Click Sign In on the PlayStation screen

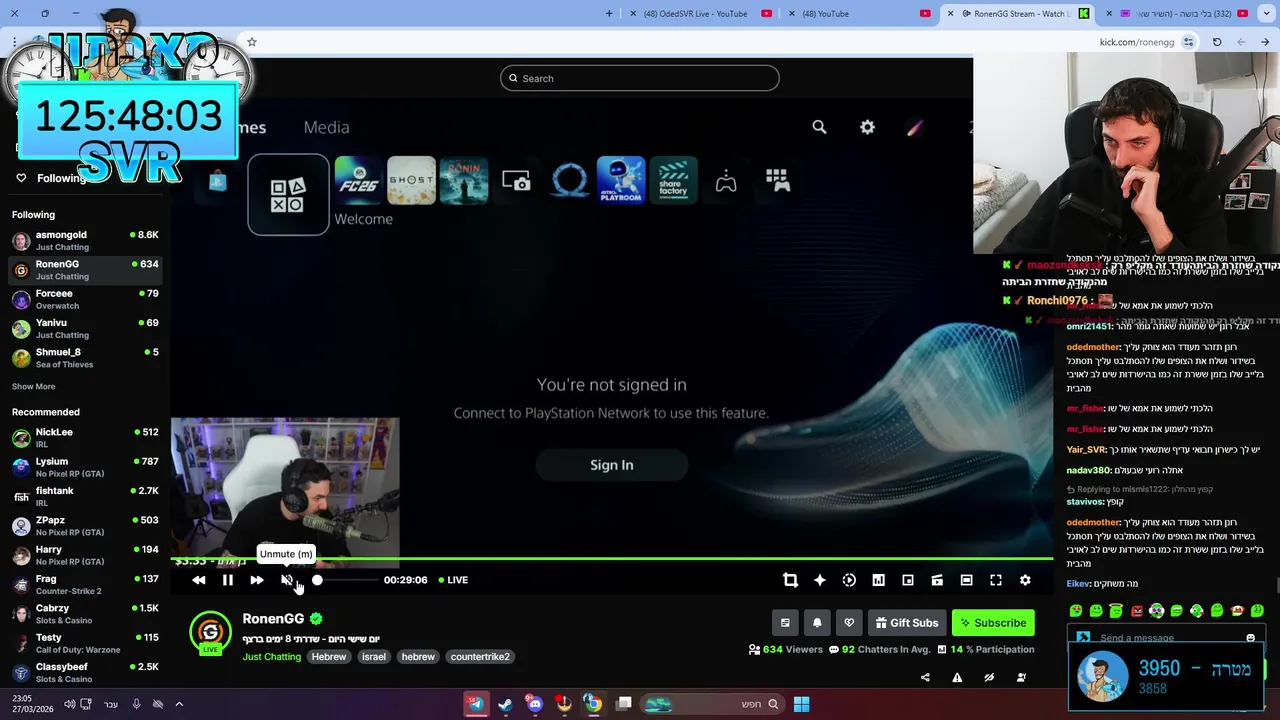(x=612, y=465)
